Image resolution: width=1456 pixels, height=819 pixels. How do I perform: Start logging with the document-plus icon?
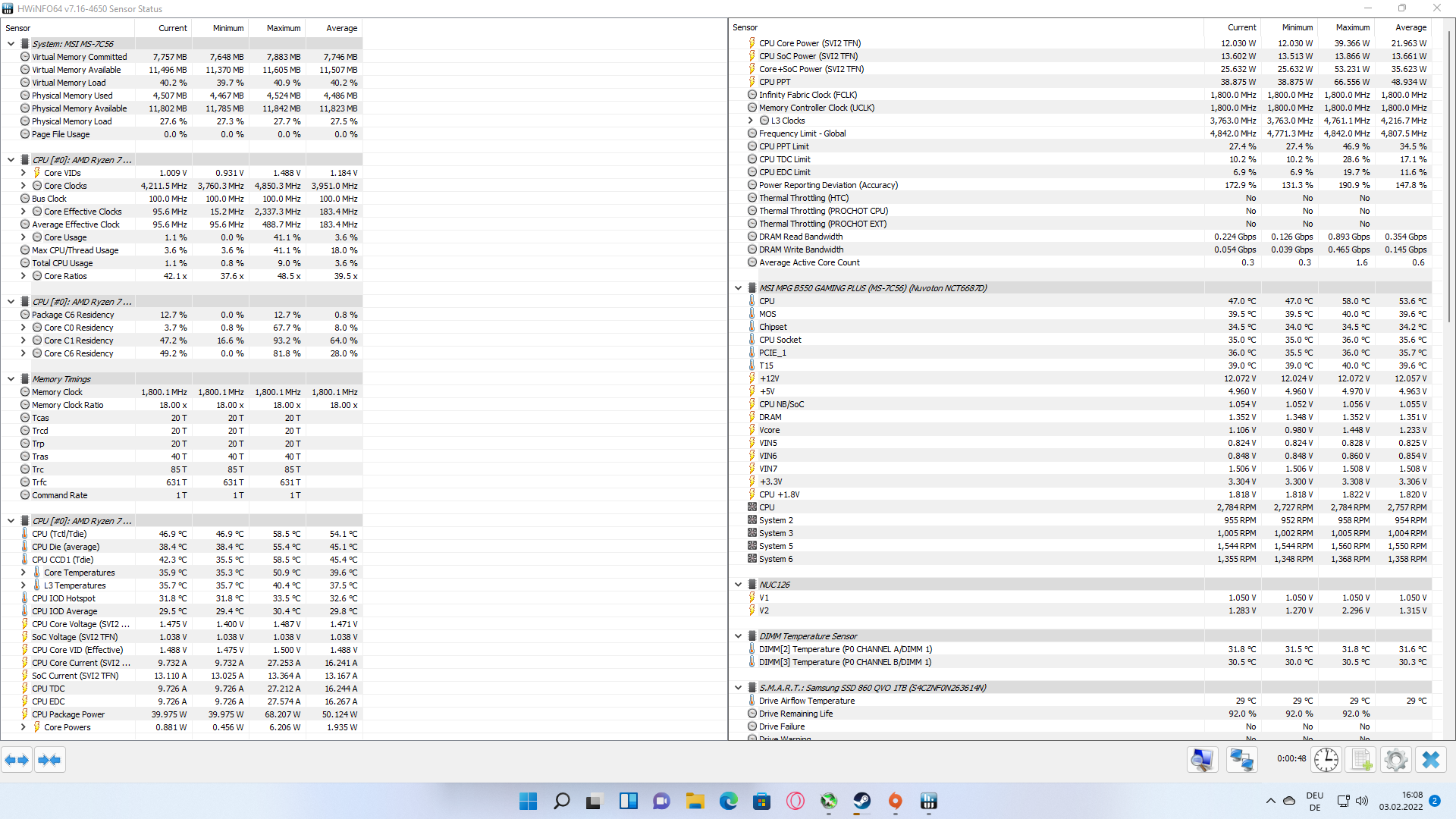tap(1360, 759)
